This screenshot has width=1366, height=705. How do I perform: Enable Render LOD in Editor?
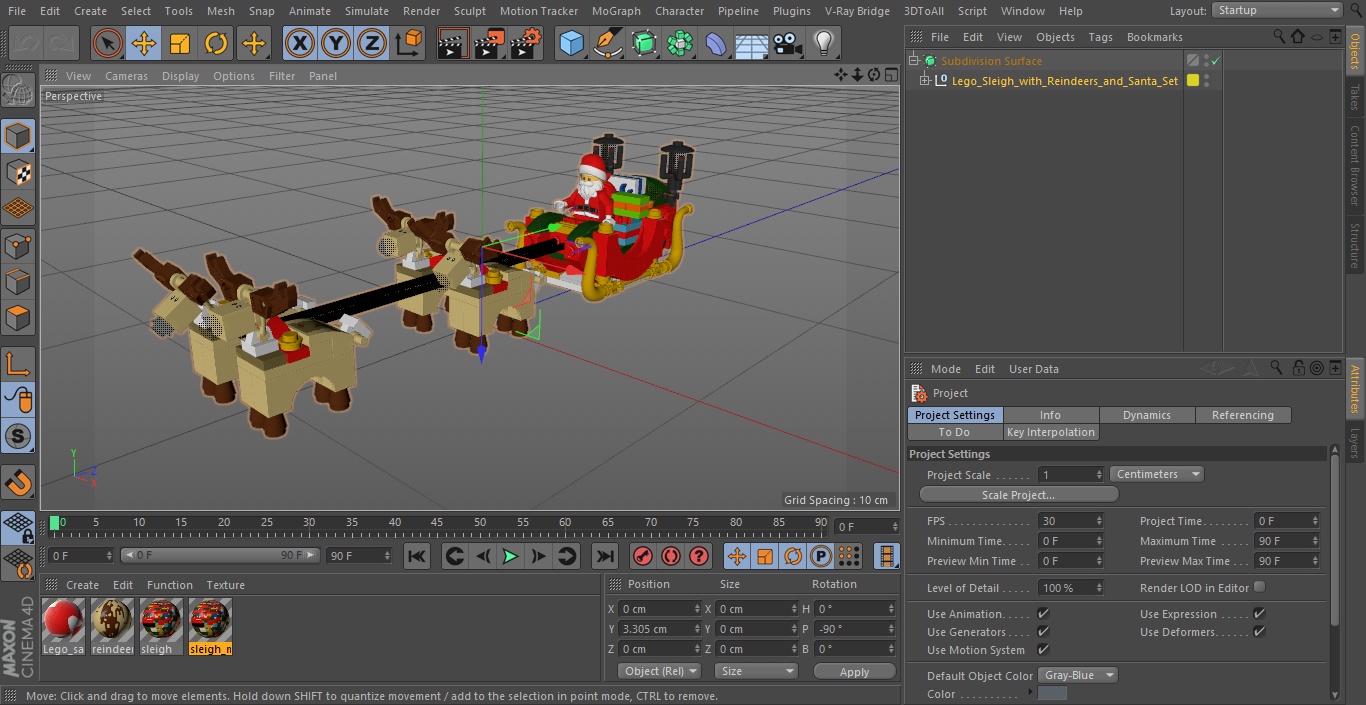1259,587
